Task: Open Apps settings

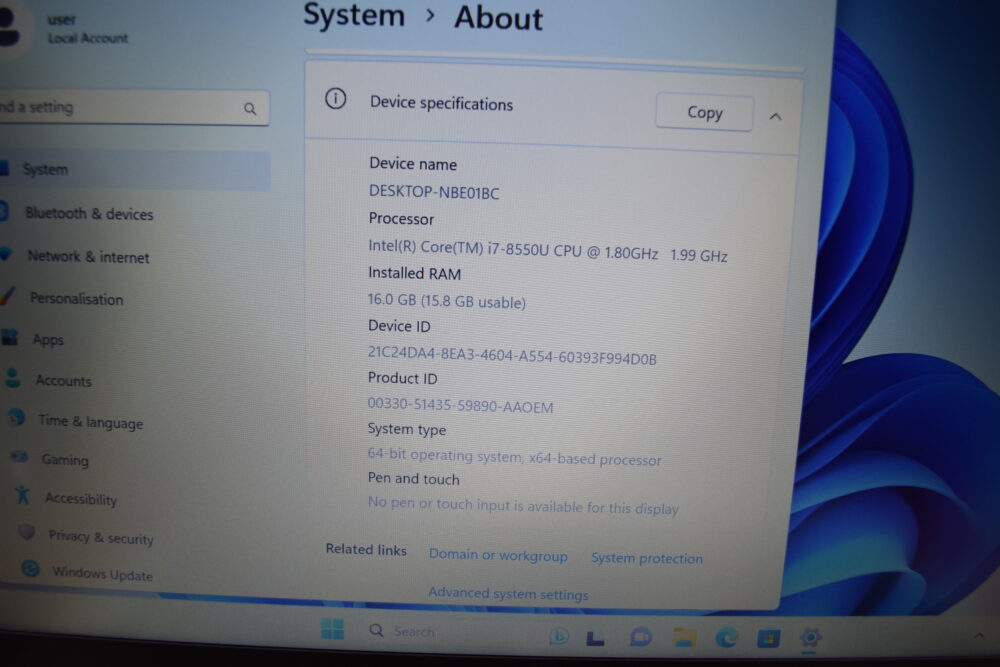Action: click(48, 339)
